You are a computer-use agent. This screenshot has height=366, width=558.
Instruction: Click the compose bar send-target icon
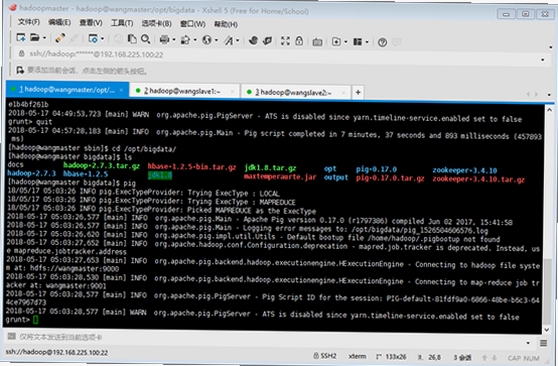tap(11, 336)
